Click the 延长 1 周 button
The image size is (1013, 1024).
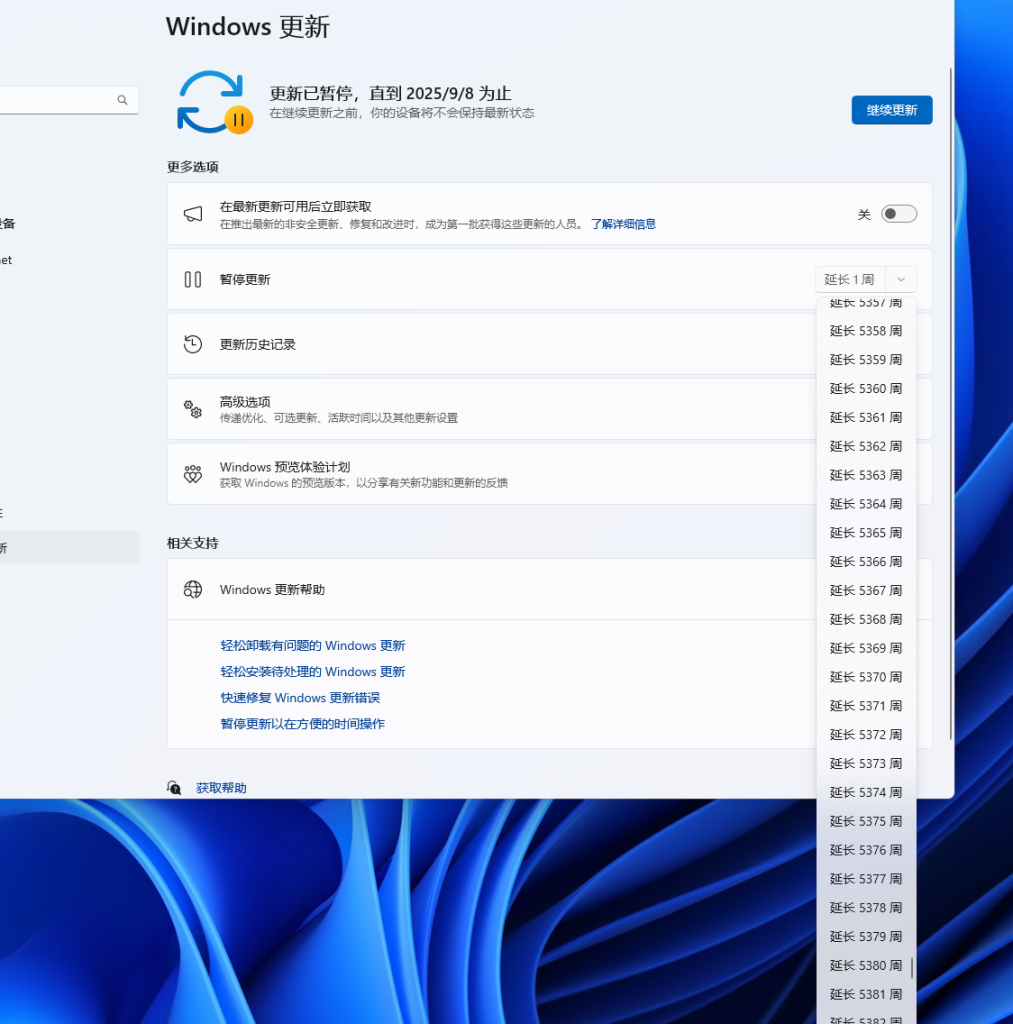[850, 280]
